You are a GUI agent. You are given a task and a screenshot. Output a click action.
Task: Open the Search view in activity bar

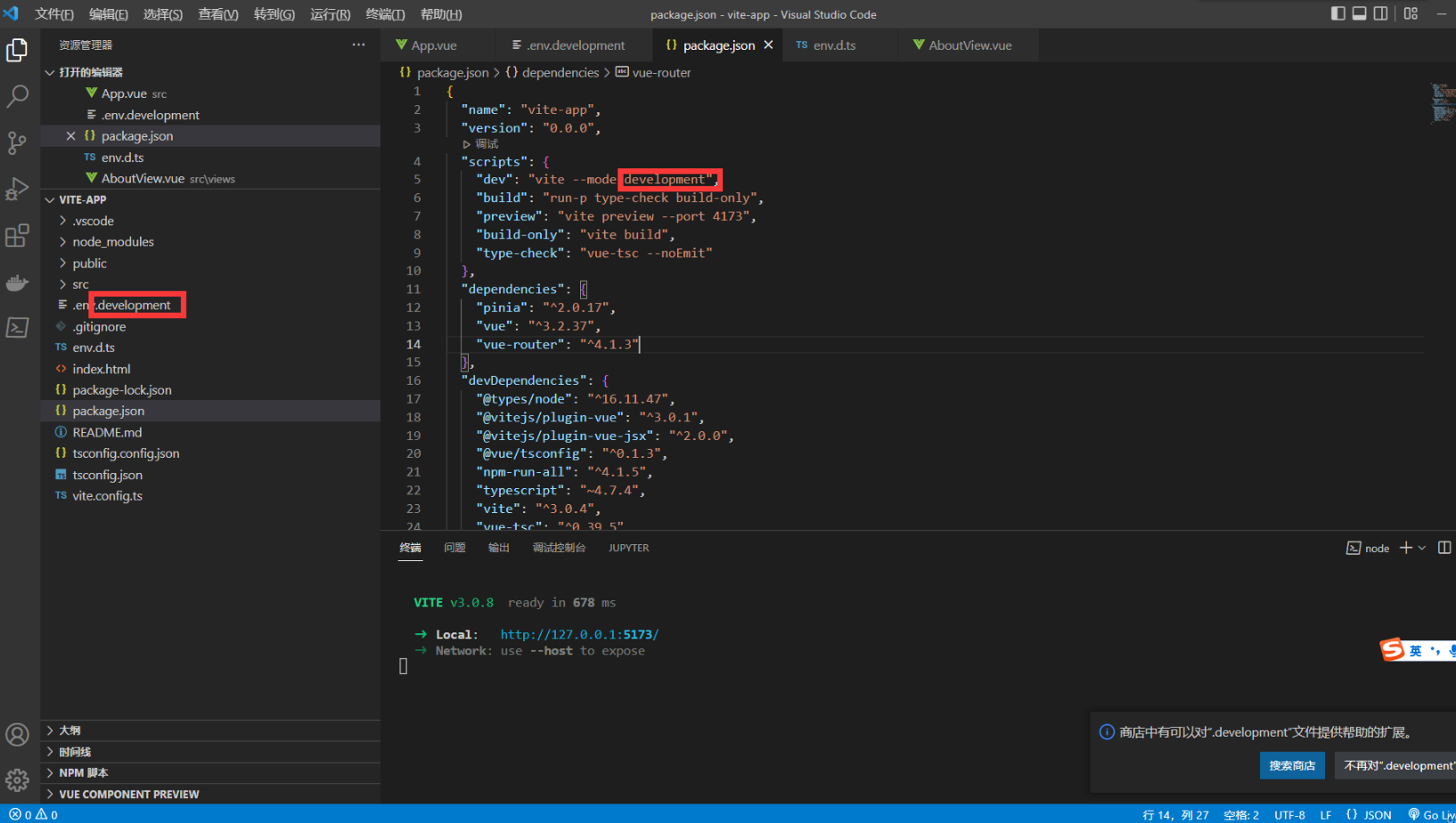17,96
